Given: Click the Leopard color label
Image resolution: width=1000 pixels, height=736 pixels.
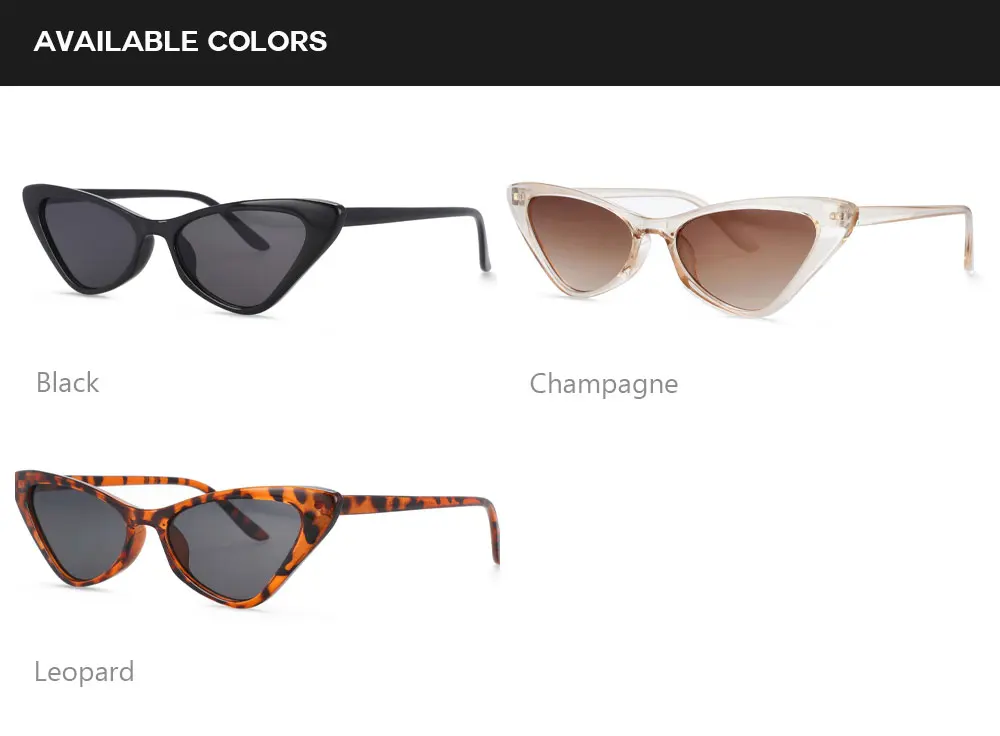Looking at the screenshot, I should (x=84, y=672).
